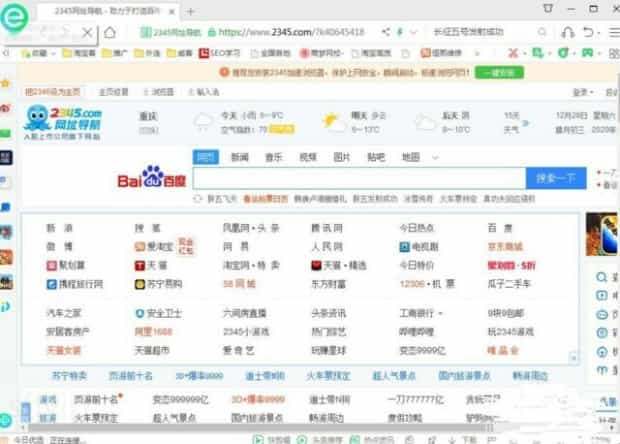Select the 贴吧 search tab
This screenshot has width=620, height=444.
(376, 157)
